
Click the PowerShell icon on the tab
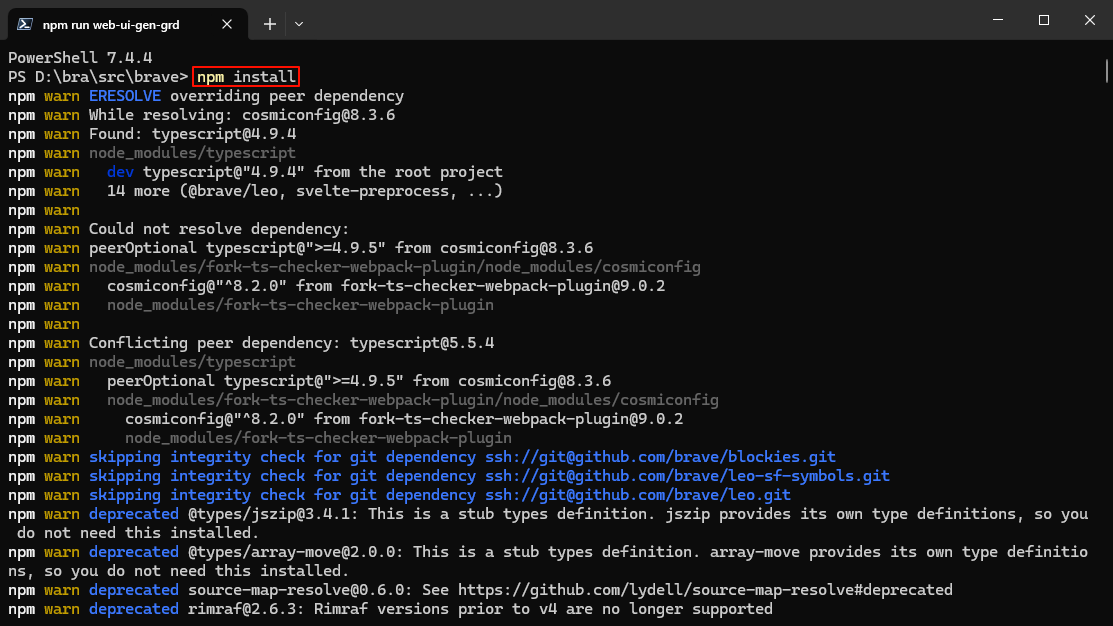(25, 24)
